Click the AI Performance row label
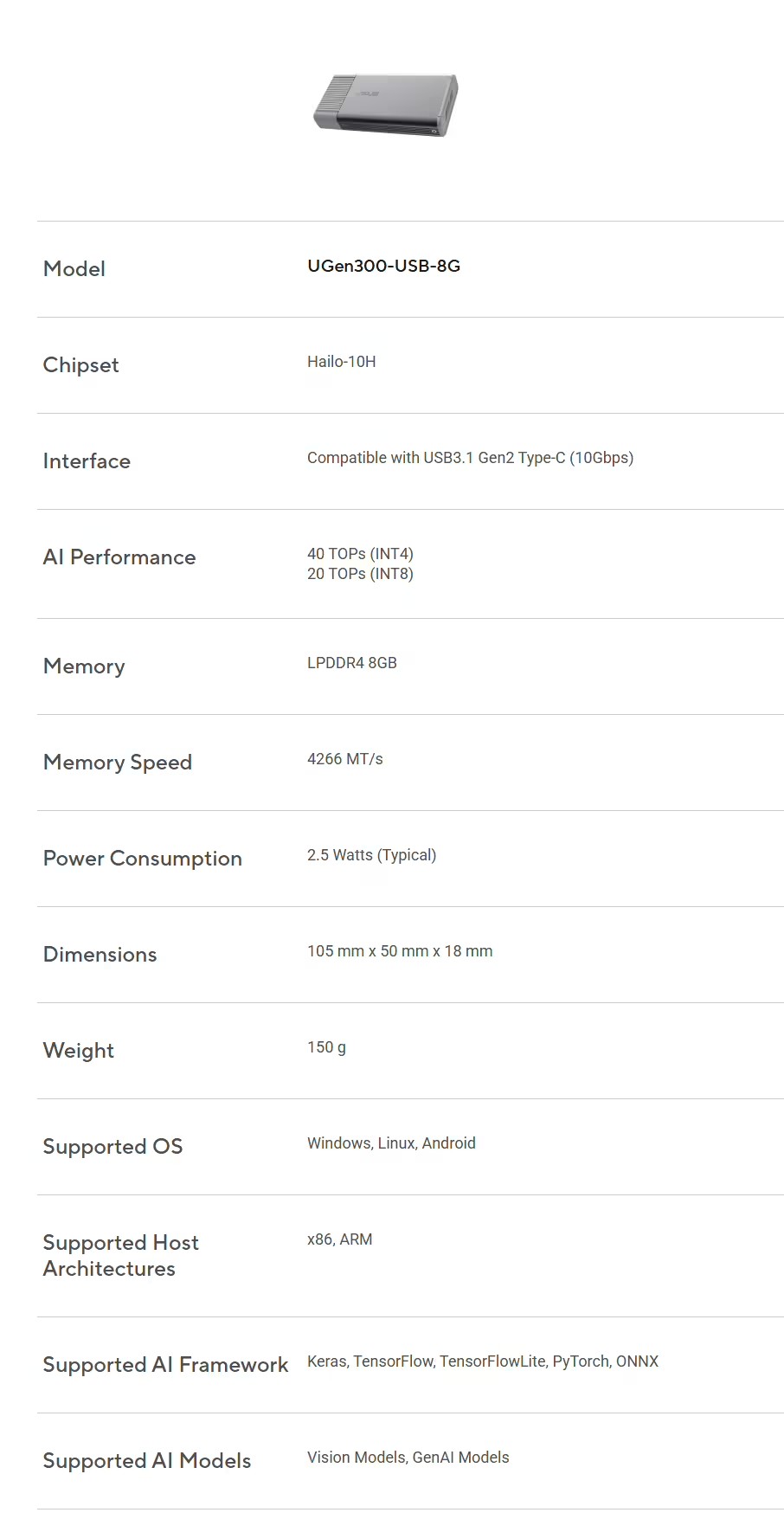784x1532 pixels. click(119, 557)
